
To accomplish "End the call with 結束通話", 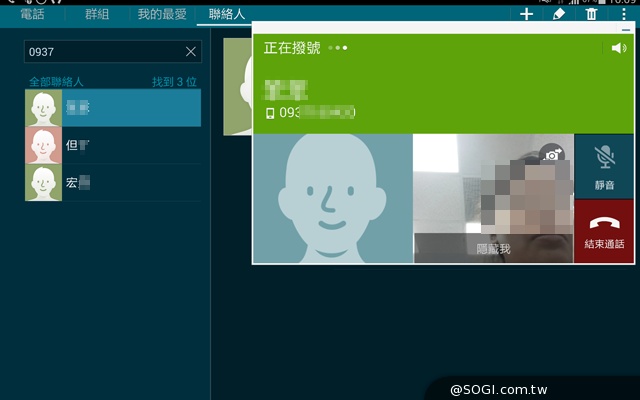I will point(604,231).
